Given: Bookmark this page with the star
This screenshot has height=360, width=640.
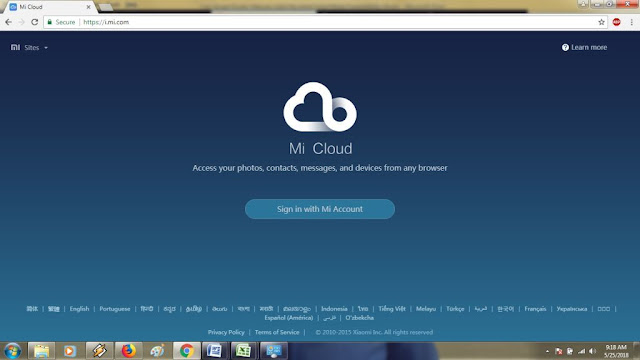Looking at the screenshot, I should pos(601,22).
